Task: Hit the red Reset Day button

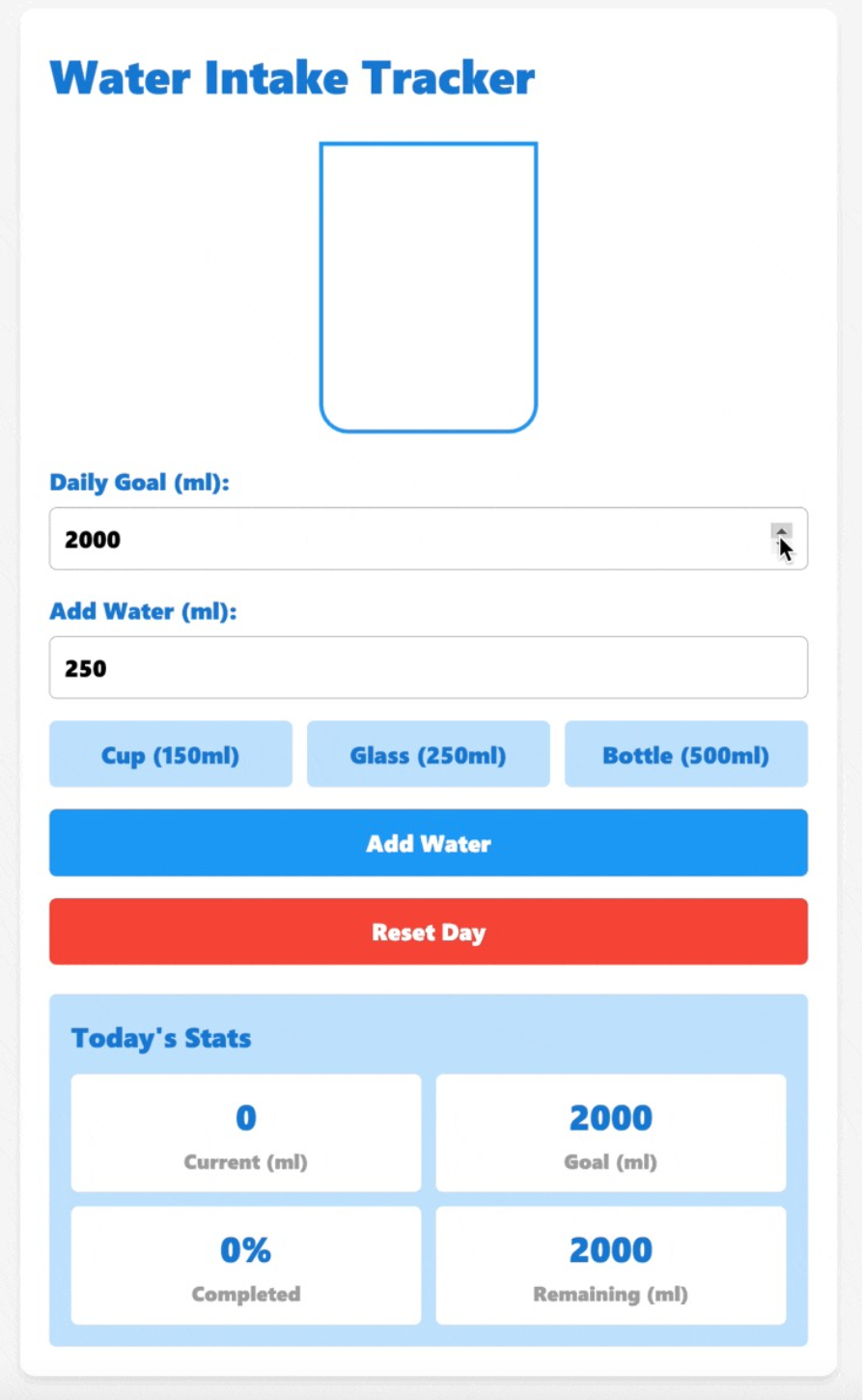Action: pos(428,932)
